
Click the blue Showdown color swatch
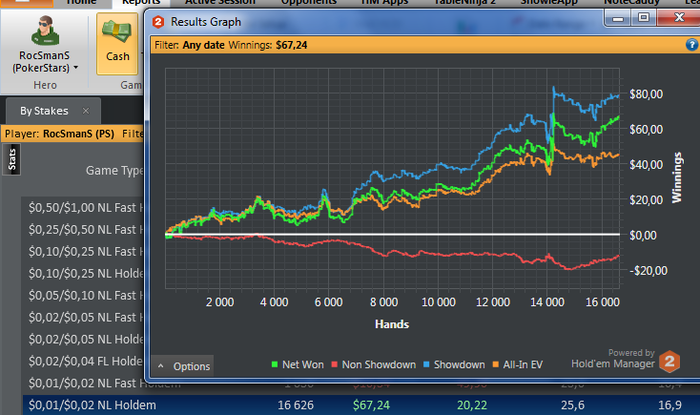click(x=426, y=365)
